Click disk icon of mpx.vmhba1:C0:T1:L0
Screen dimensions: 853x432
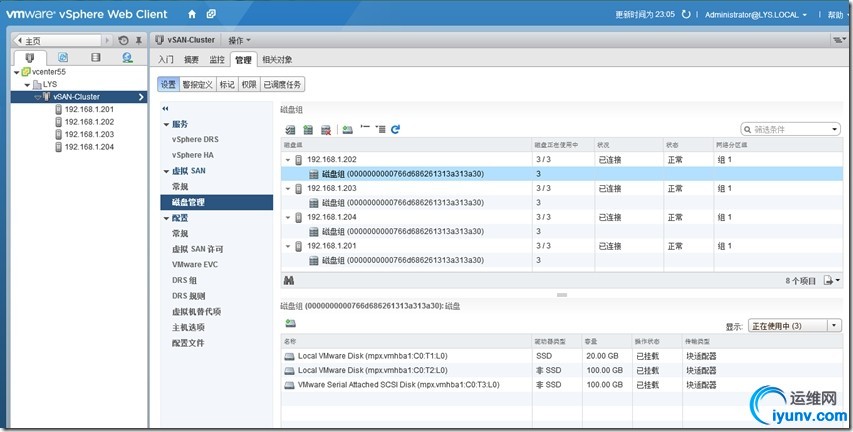(289, 356)
